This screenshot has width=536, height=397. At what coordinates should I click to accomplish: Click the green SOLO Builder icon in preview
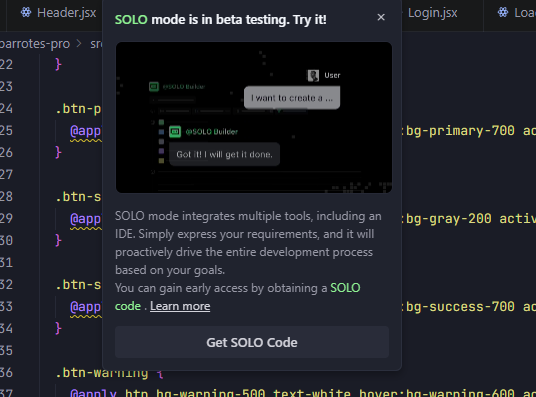[175, 132]
